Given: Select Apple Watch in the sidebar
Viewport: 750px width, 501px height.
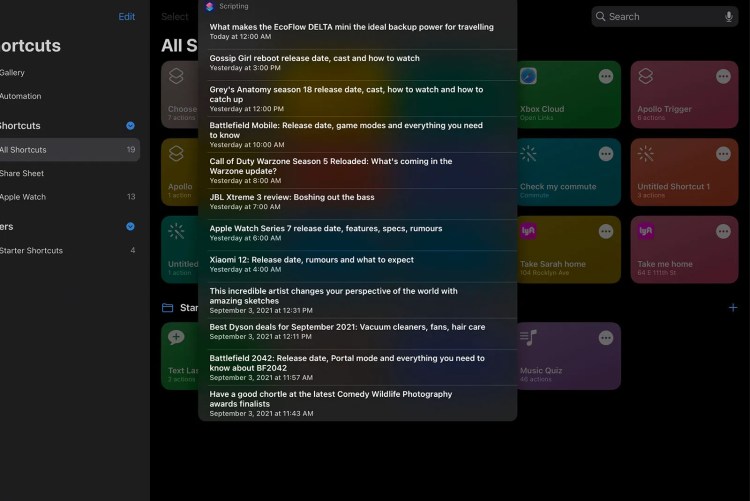Looking at the screenshot, I should (70, 197).
